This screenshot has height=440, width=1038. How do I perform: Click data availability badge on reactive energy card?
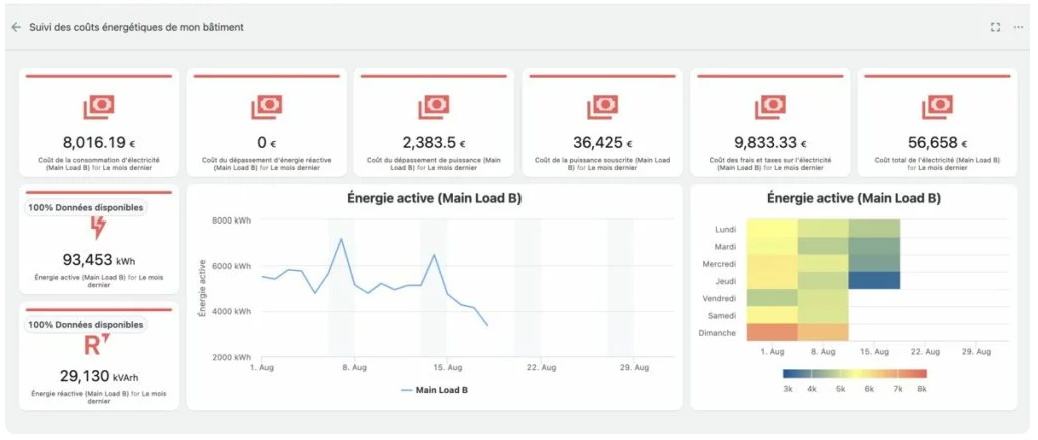[85, 325]
